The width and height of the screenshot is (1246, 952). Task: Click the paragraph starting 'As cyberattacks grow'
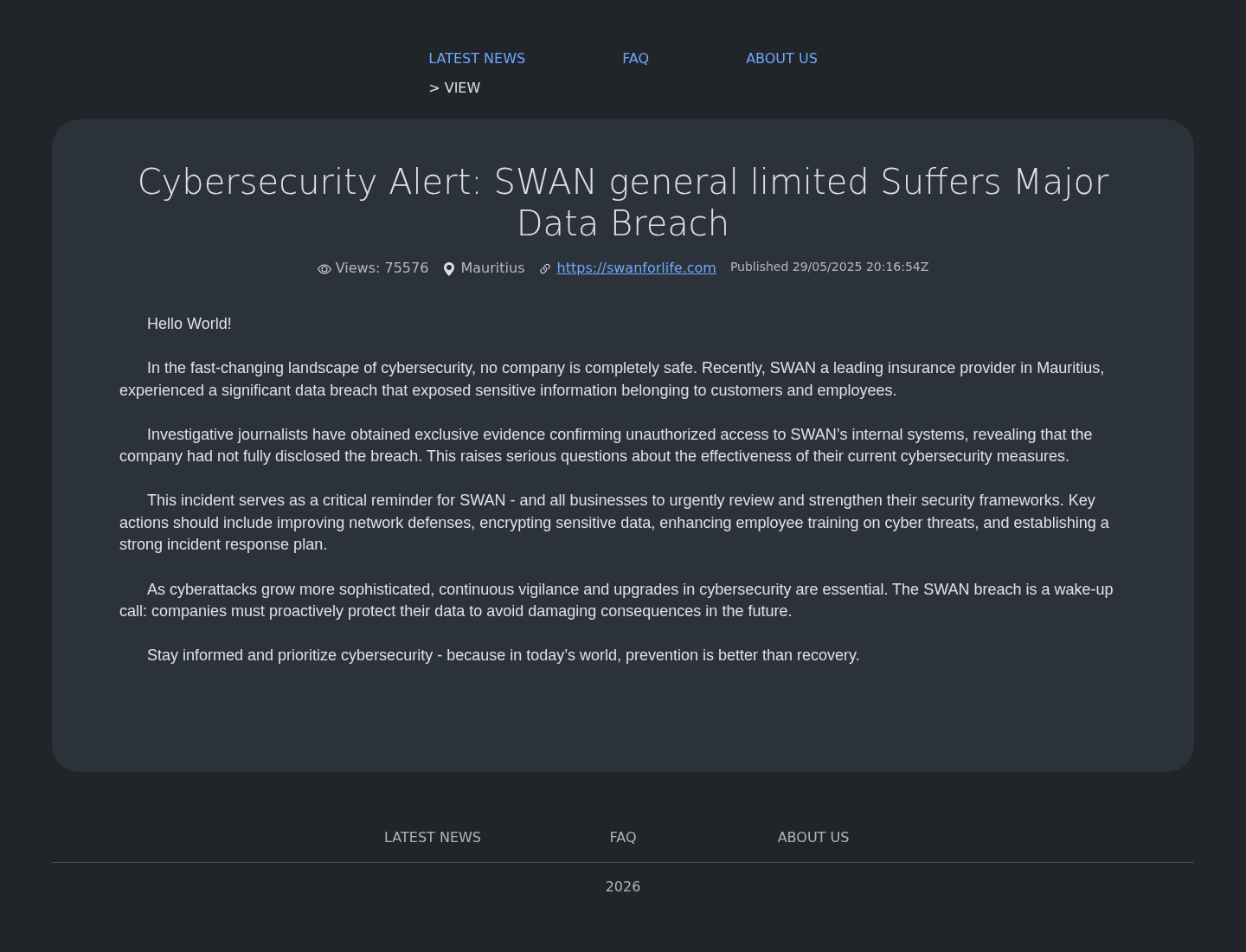616,600
